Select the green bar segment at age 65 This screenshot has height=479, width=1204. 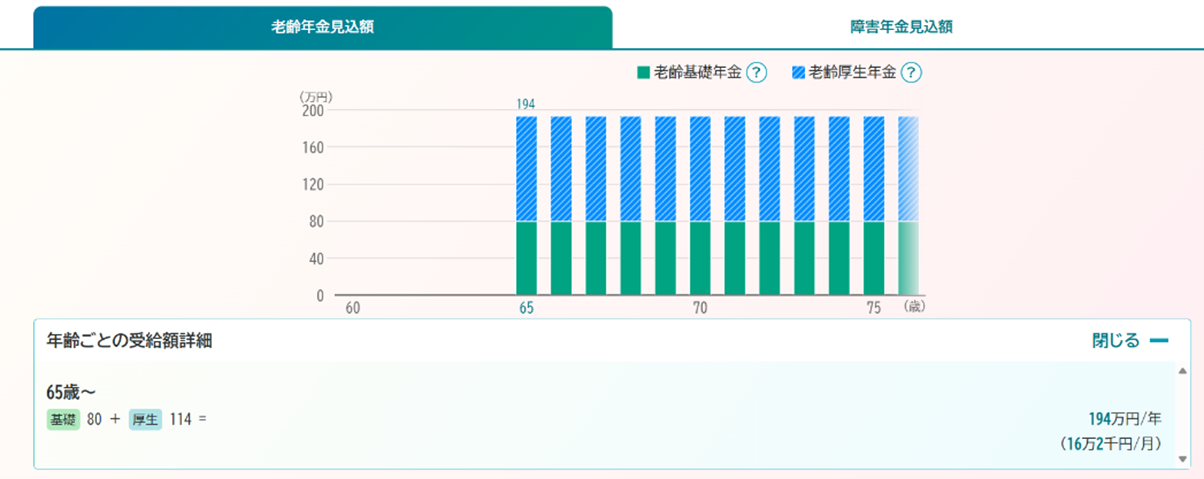click(526, 258)
